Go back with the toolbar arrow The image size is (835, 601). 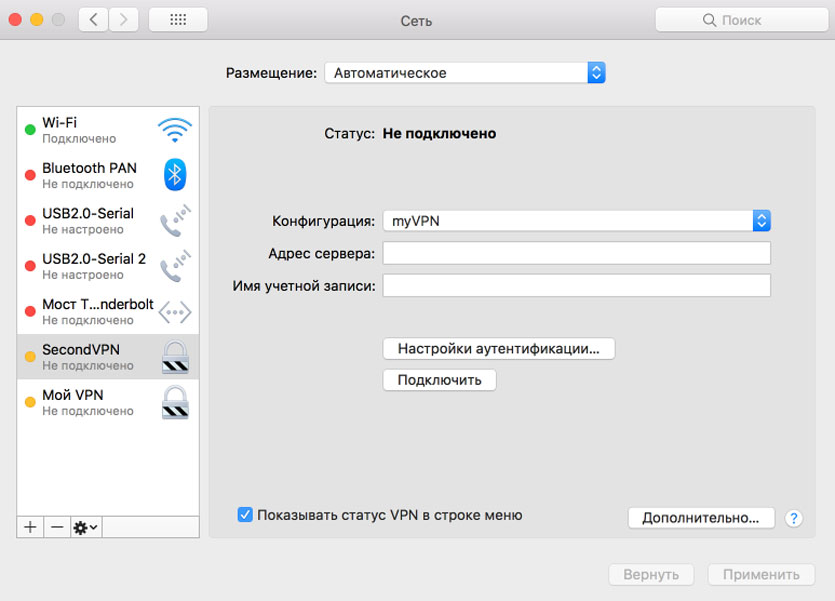93,20
